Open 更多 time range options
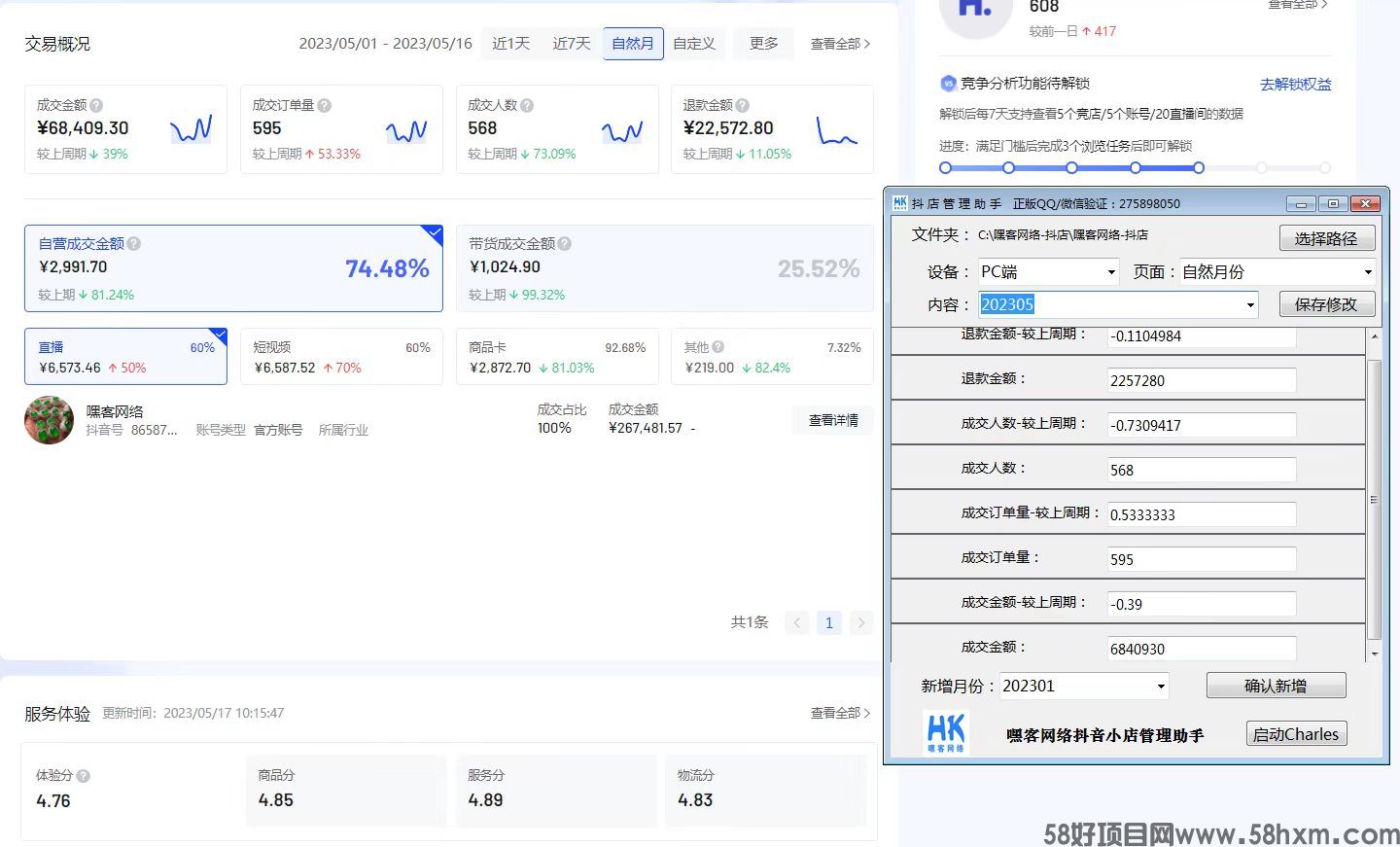 tap(764, 44)
